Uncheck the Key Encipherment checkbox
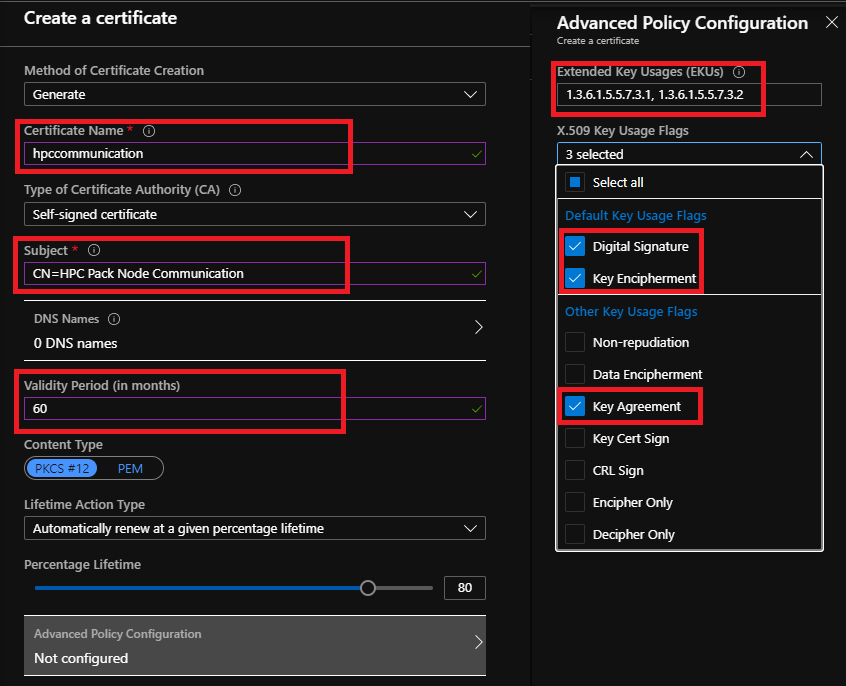The height and width of the screenshot is (686, 846). 575,278
